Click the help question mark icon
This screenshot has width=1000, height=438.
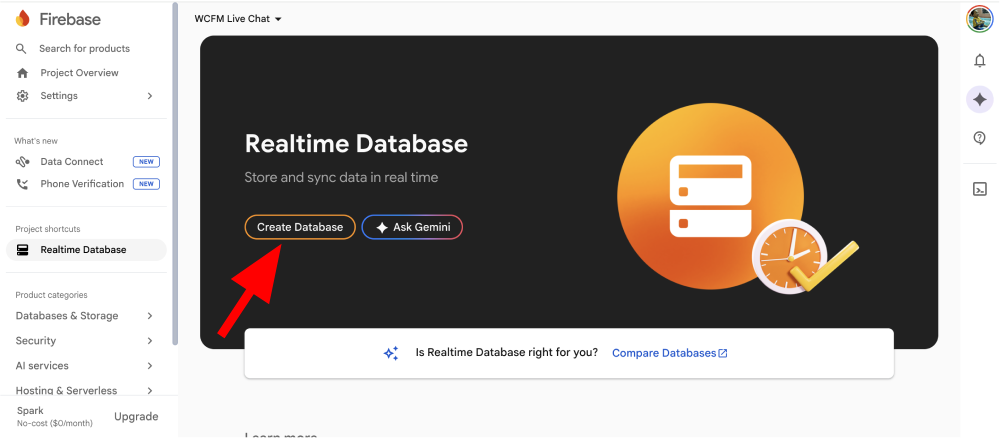[979, 138]
